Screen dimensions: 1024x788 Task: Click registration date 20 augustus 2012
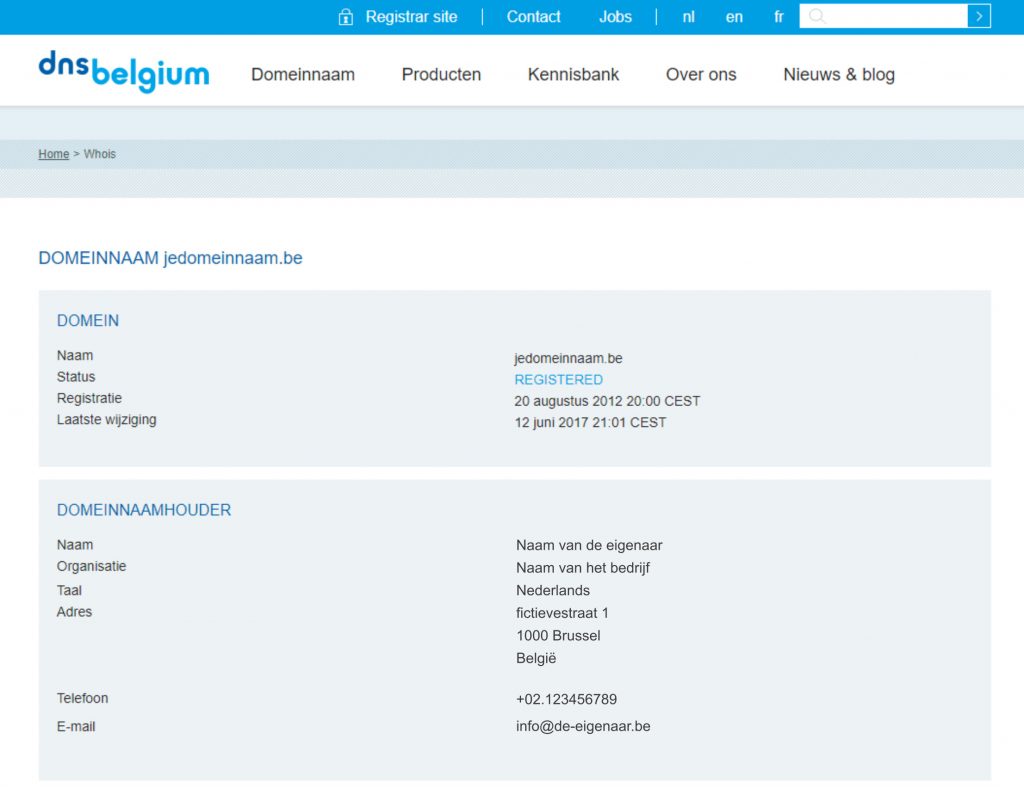tap(607, 401)
